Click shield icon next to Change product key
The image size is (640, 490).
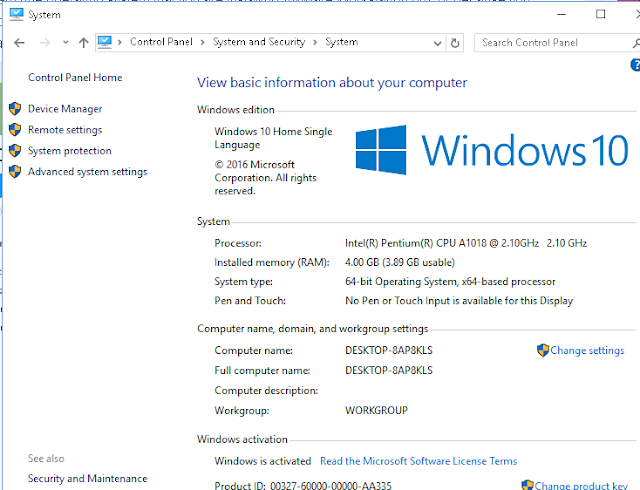pos(528,485)
